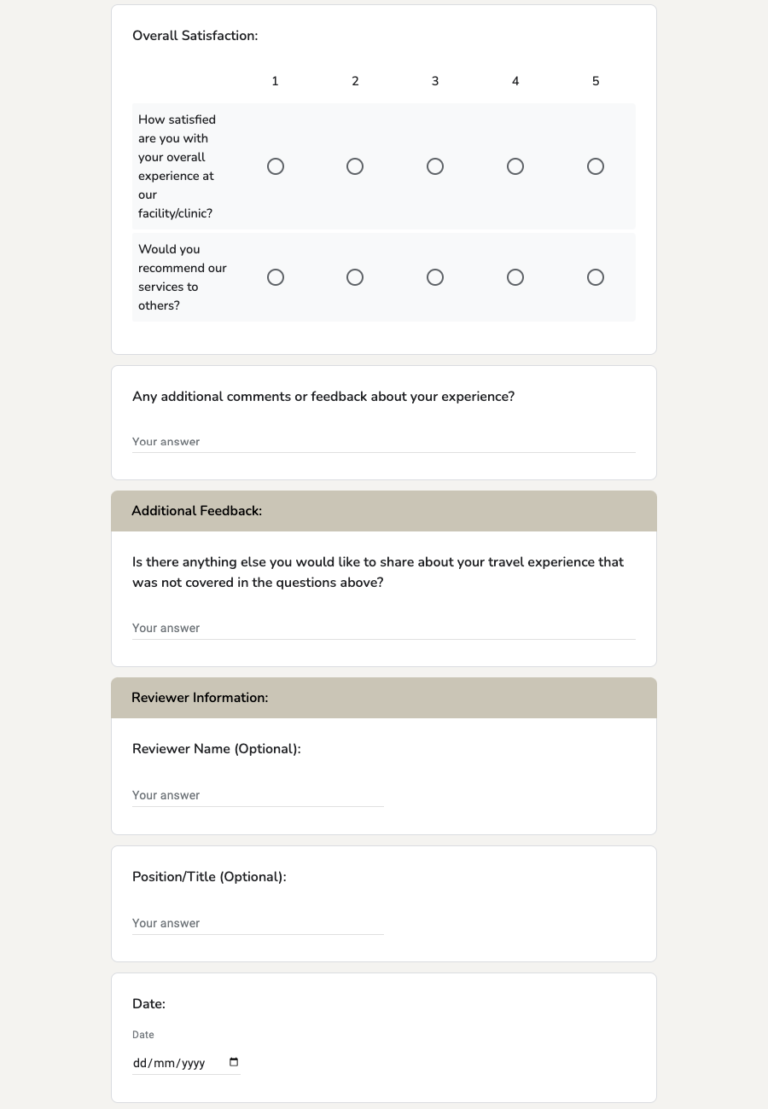Select rating 5 for overall facility satisfaction
Screen dimensions: 768x1109
(595, 166)
